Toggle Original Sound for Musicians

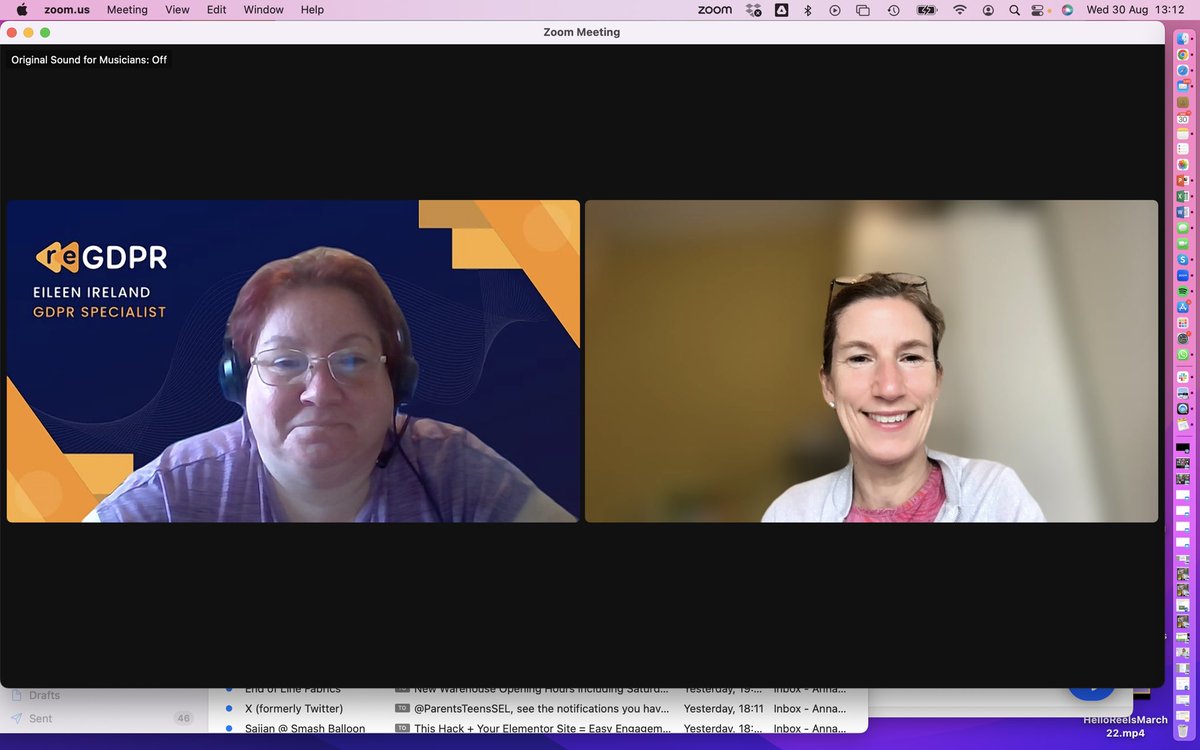pyautogui.click(x=88, y=59)
